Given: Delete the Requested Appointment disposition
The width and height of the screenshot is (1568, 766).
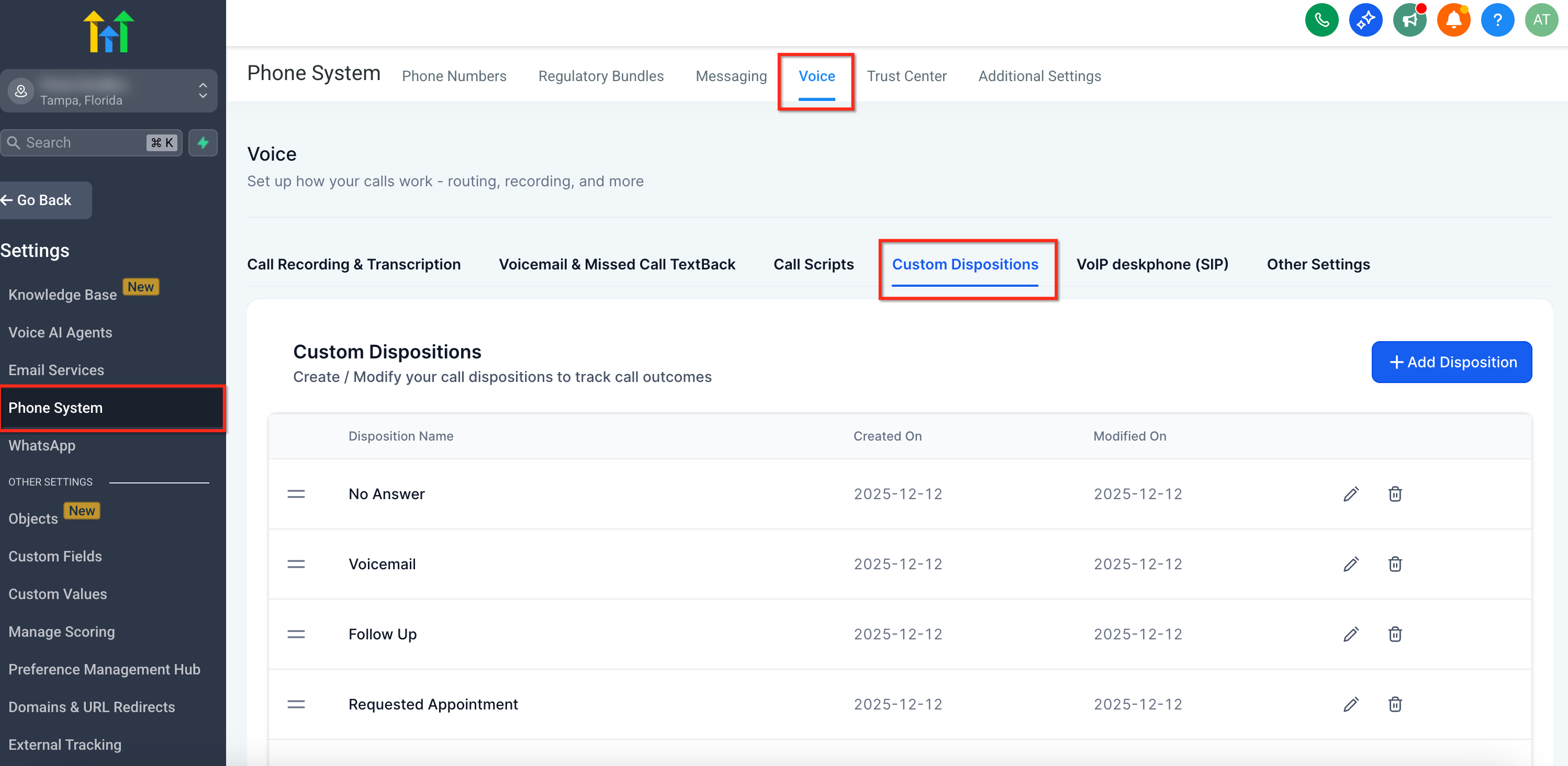Looking at the screenshot, I should 1395,704.
